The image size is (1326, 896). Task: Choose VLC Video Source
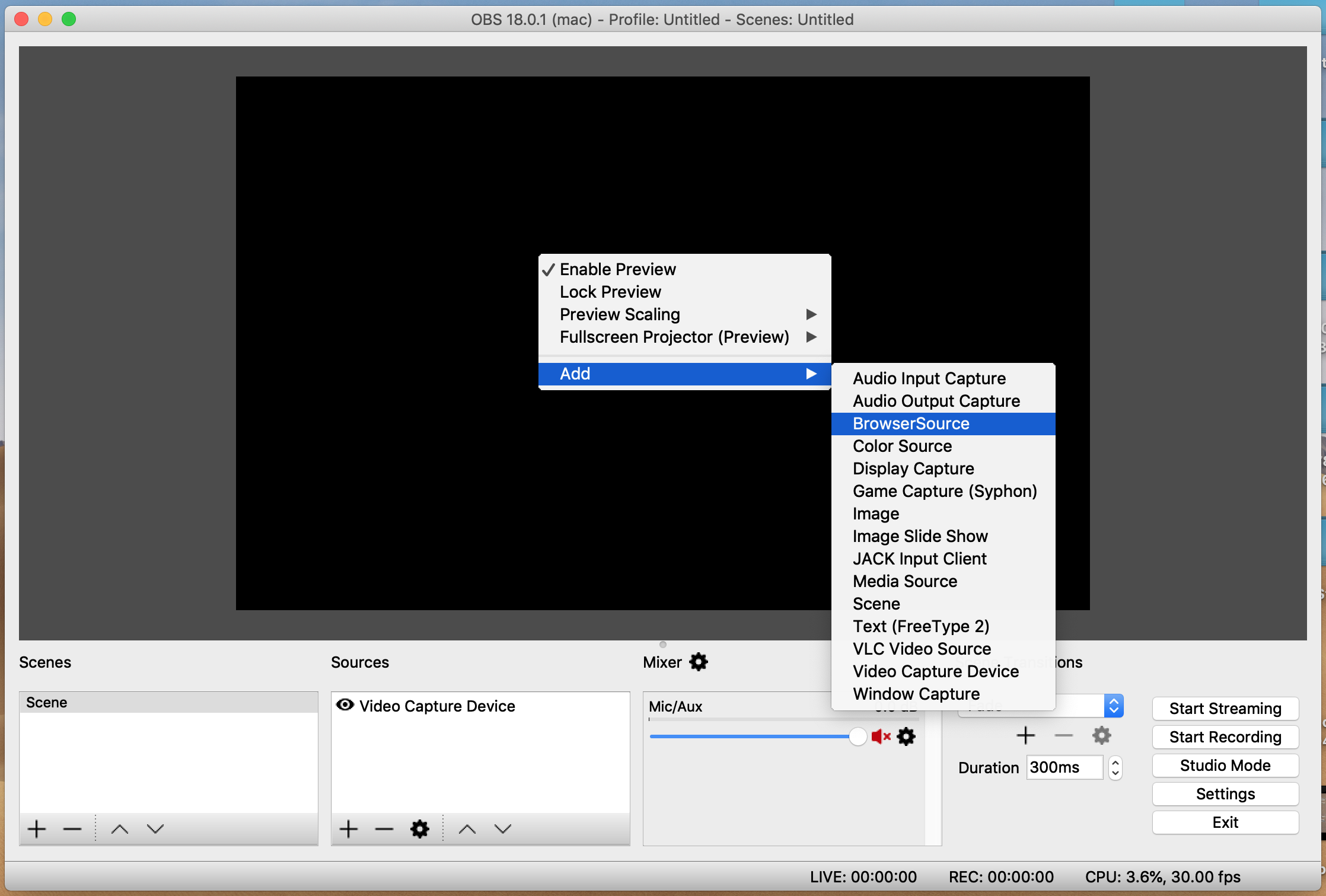click(943, 649)
